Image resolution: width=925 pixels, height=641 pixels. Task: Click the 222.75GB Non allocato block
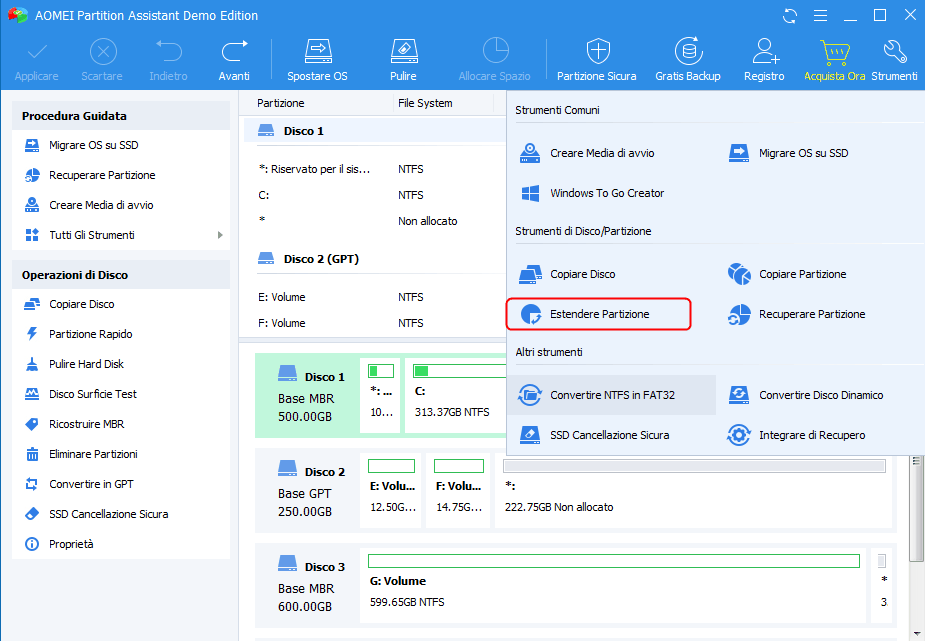point(693,491)
